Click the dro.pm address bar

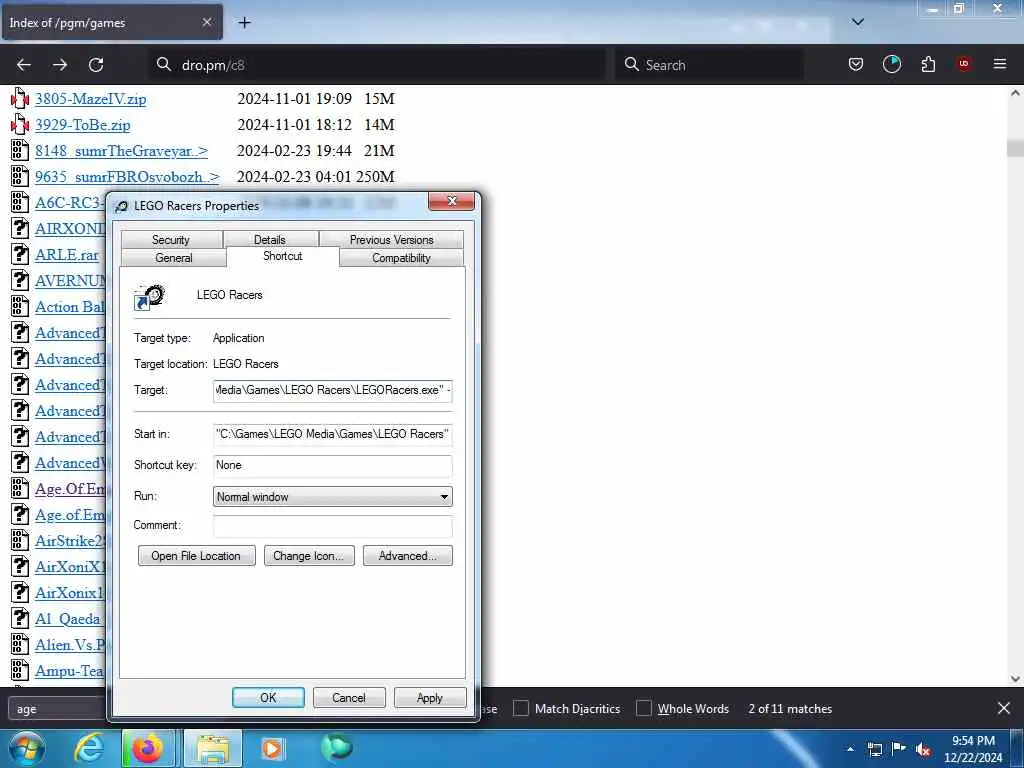(x=377, y=65)
